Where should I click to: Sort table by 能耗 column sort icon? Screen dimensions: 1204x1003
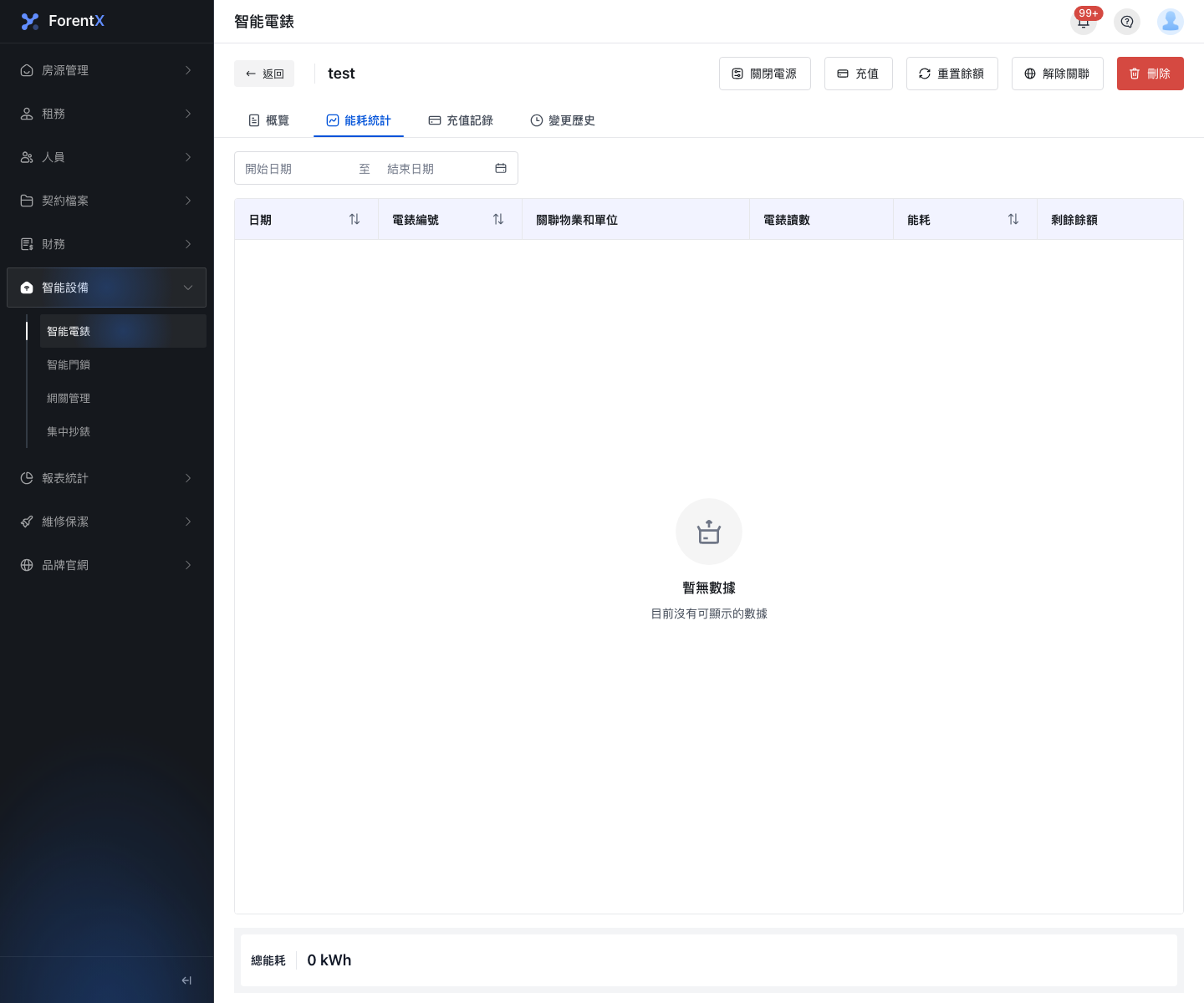pyautogui.click(x=1013, y=219)
